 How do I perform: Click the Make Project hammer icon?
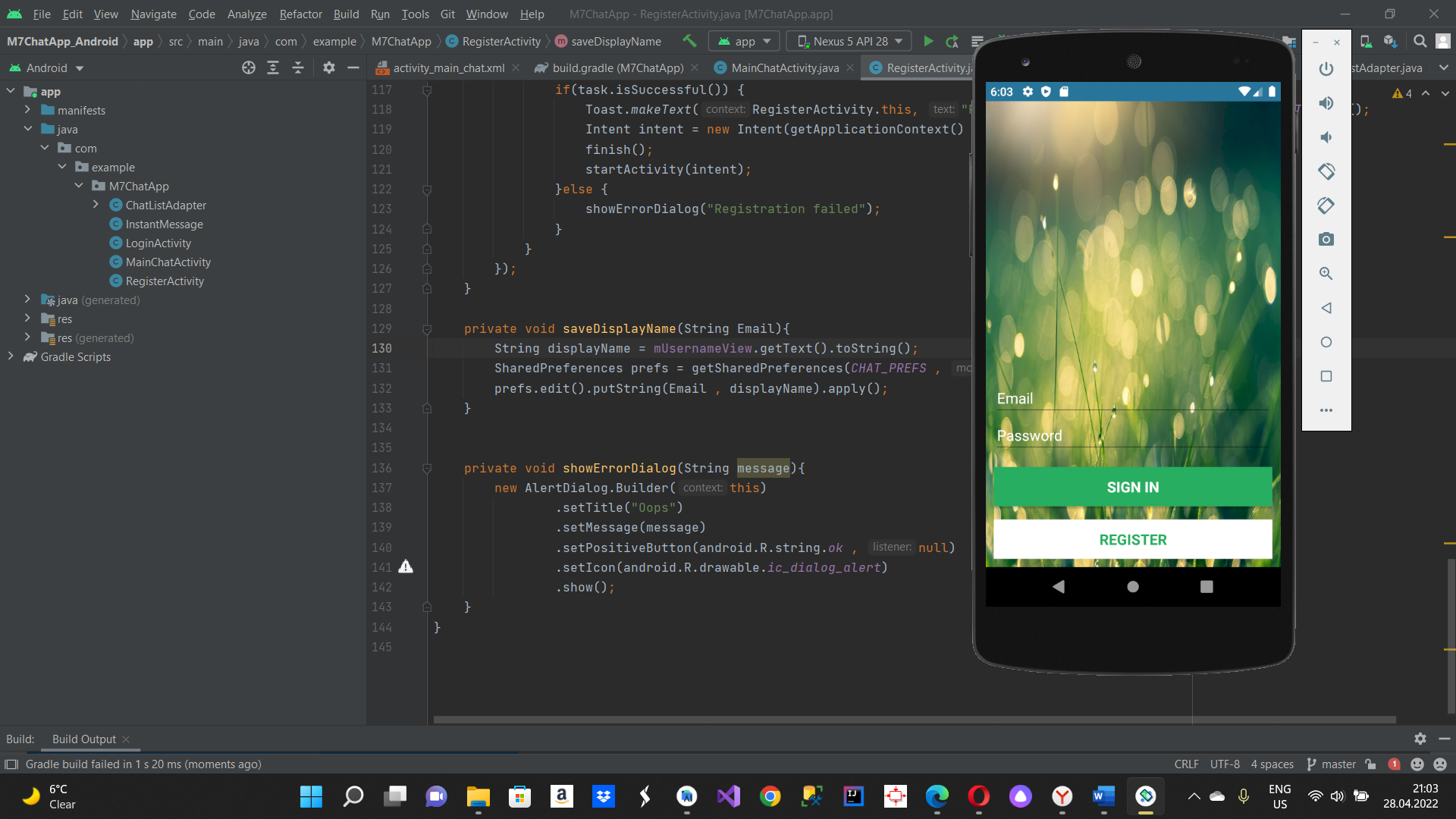click(689, 41)
